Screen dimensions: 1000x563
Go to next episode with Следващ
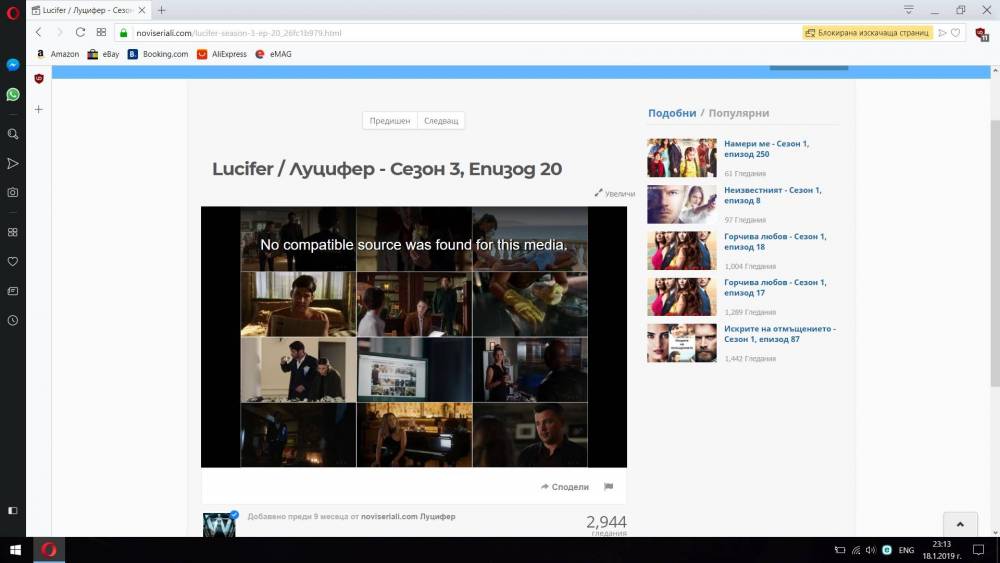(x=441, y=121)
